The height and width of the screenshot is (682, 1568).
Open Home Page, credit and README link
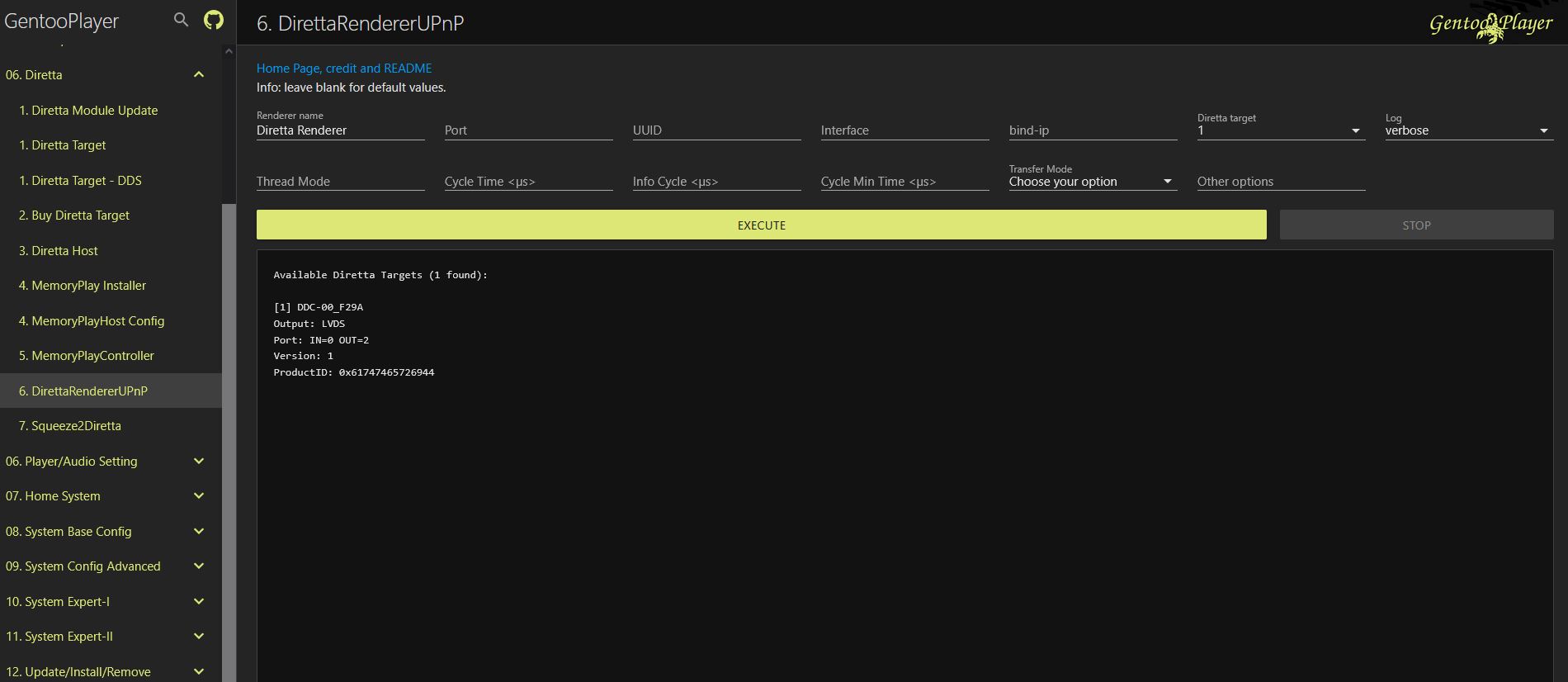[x=344, y=69]
